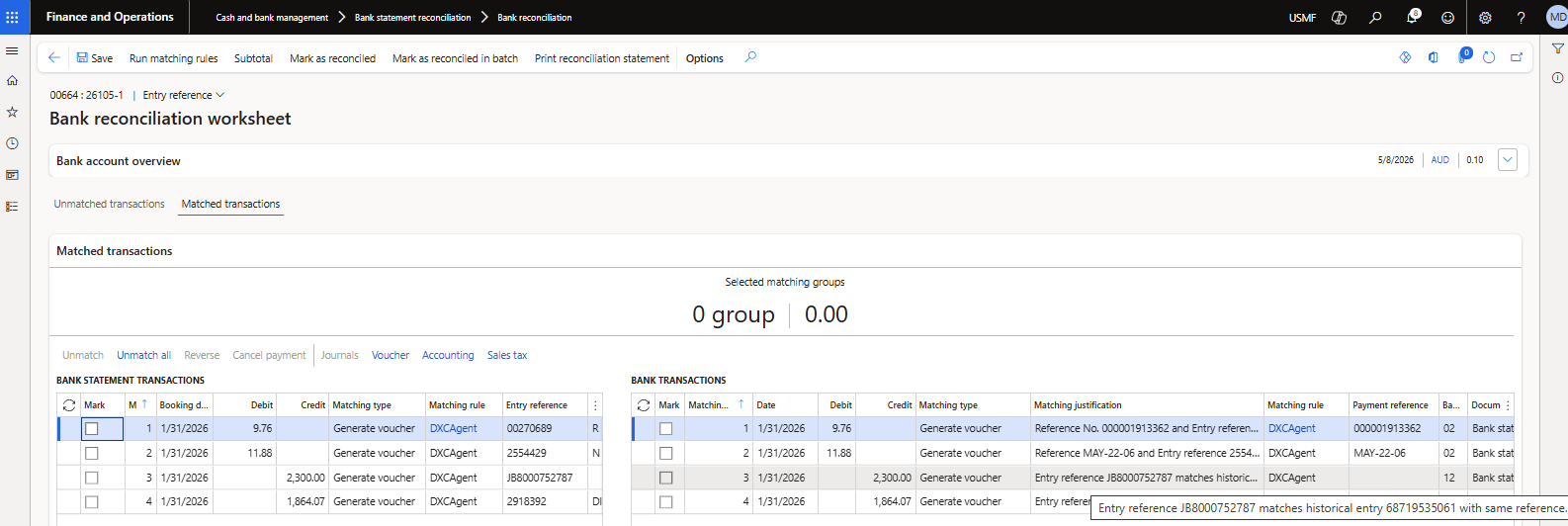The width and height of the screenshot is (1568, 526).
Task: Mark statement transaction row 3 checkbox
Action: [92, 478]
